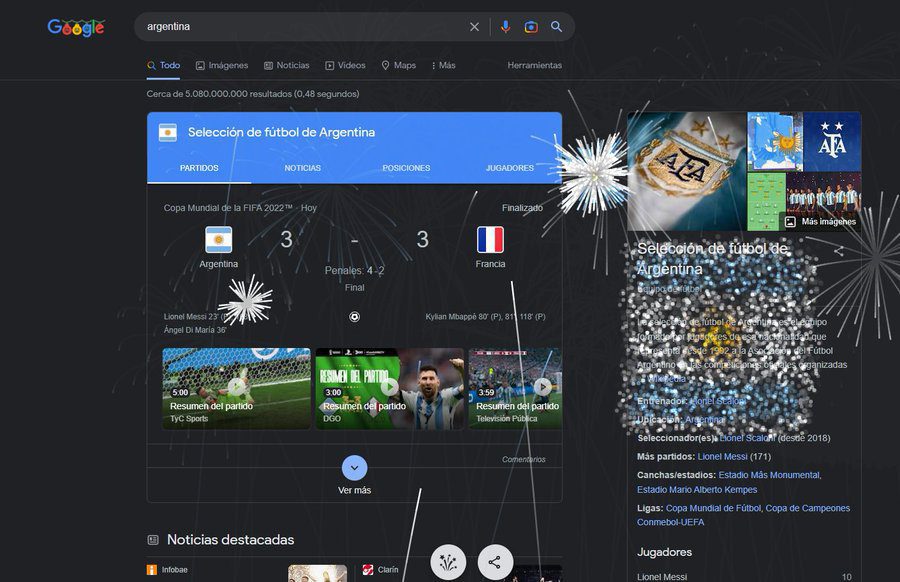This screenshot has height=582, width=900.
Task: Open Herramientas search tools
Action: (534, 65)
